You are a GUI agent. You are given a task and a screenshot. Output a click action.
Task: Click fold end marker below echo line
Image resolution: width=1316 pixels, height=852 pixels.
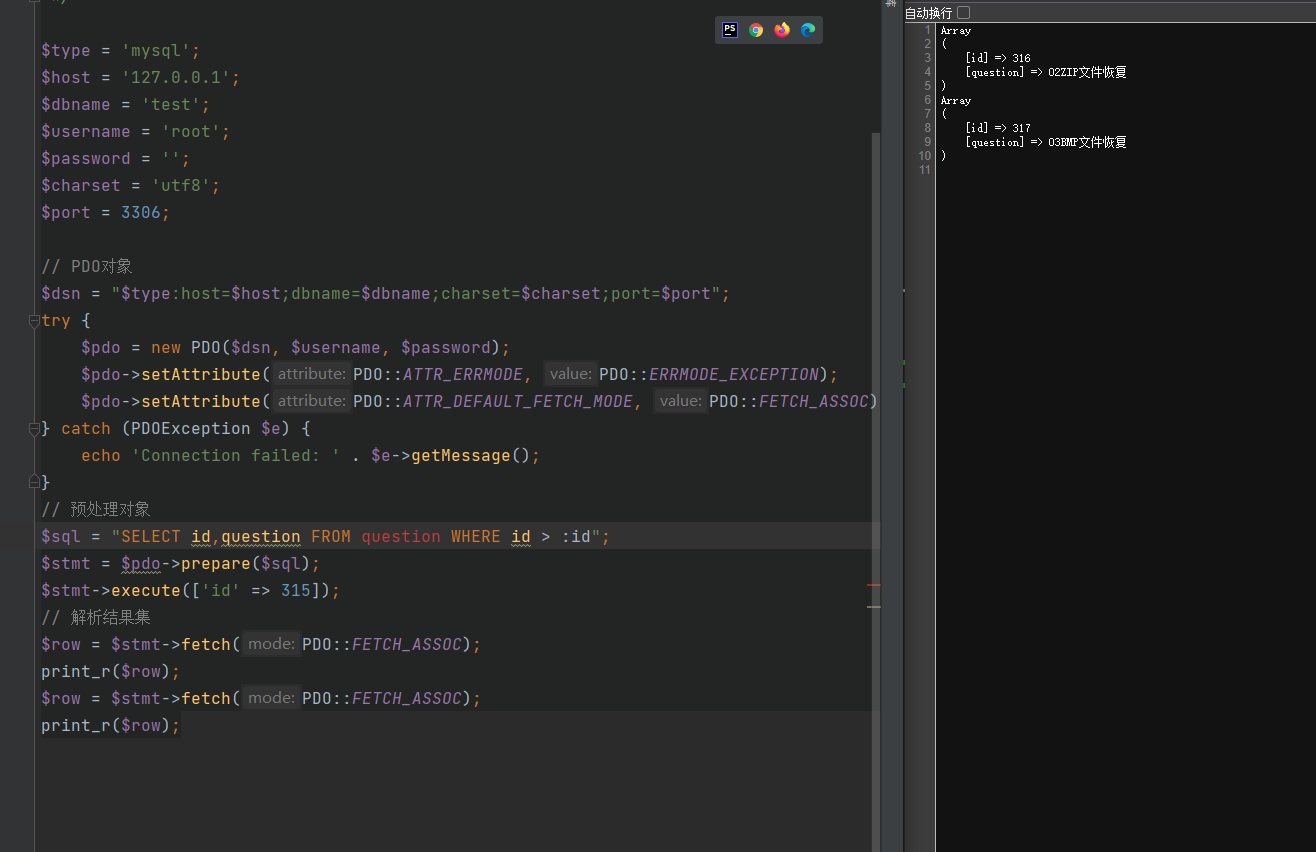click(33, 482)
